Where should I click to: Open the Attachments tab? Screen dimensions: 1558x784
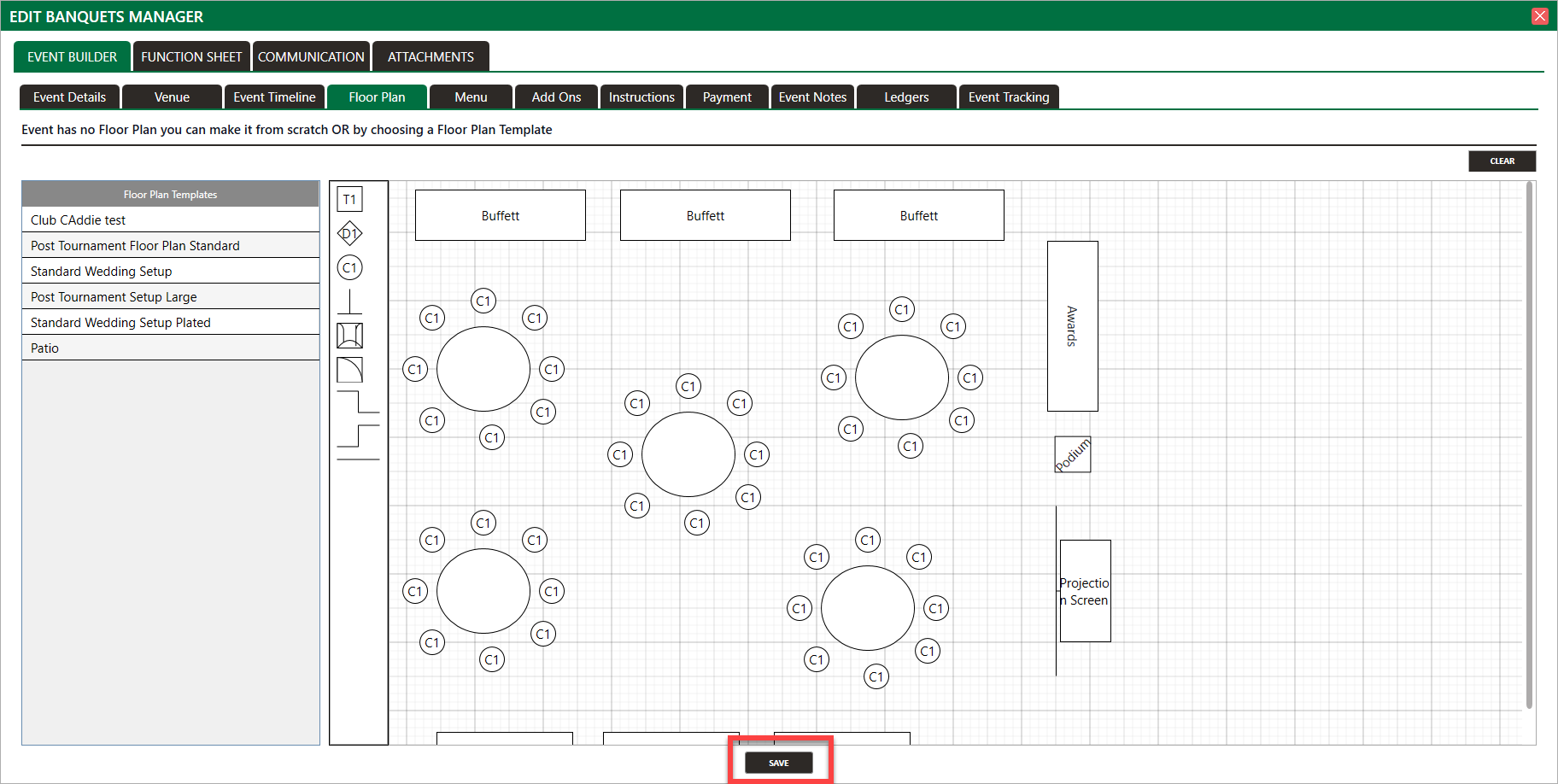(430, 56)
